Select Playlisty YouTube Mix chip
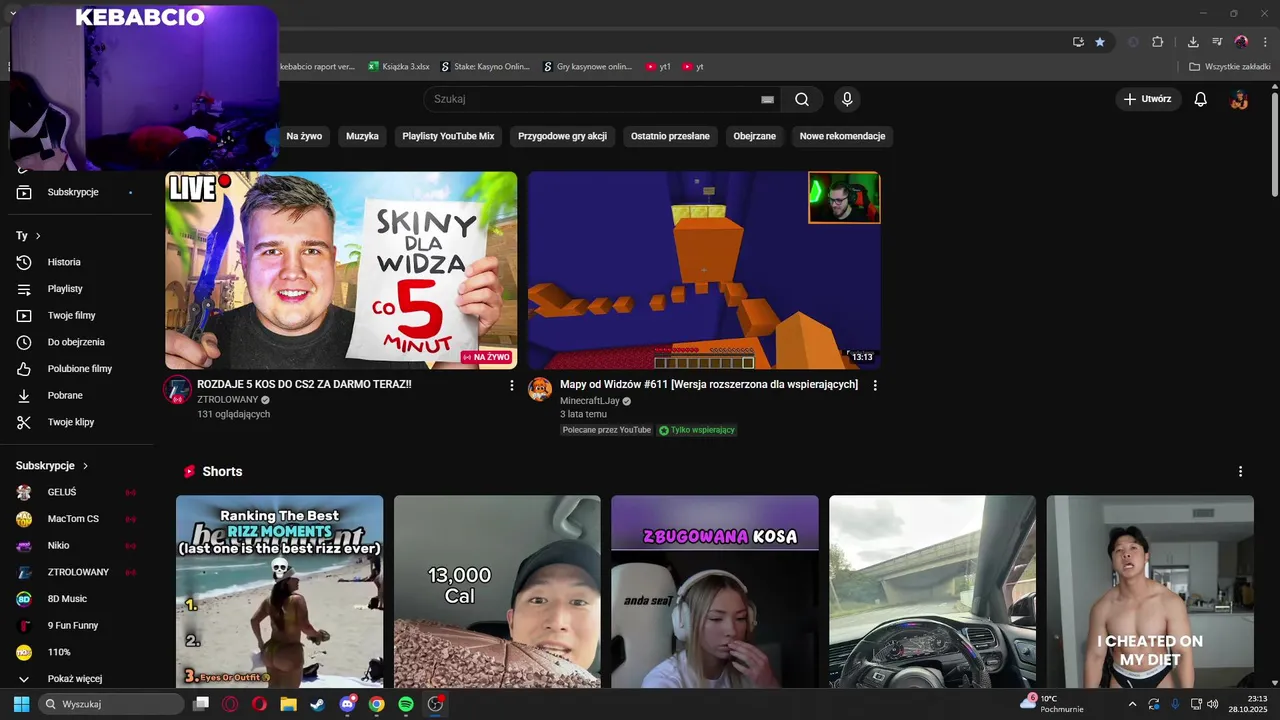The height and width of the screenshot is (720, 1280). (448, 136)
